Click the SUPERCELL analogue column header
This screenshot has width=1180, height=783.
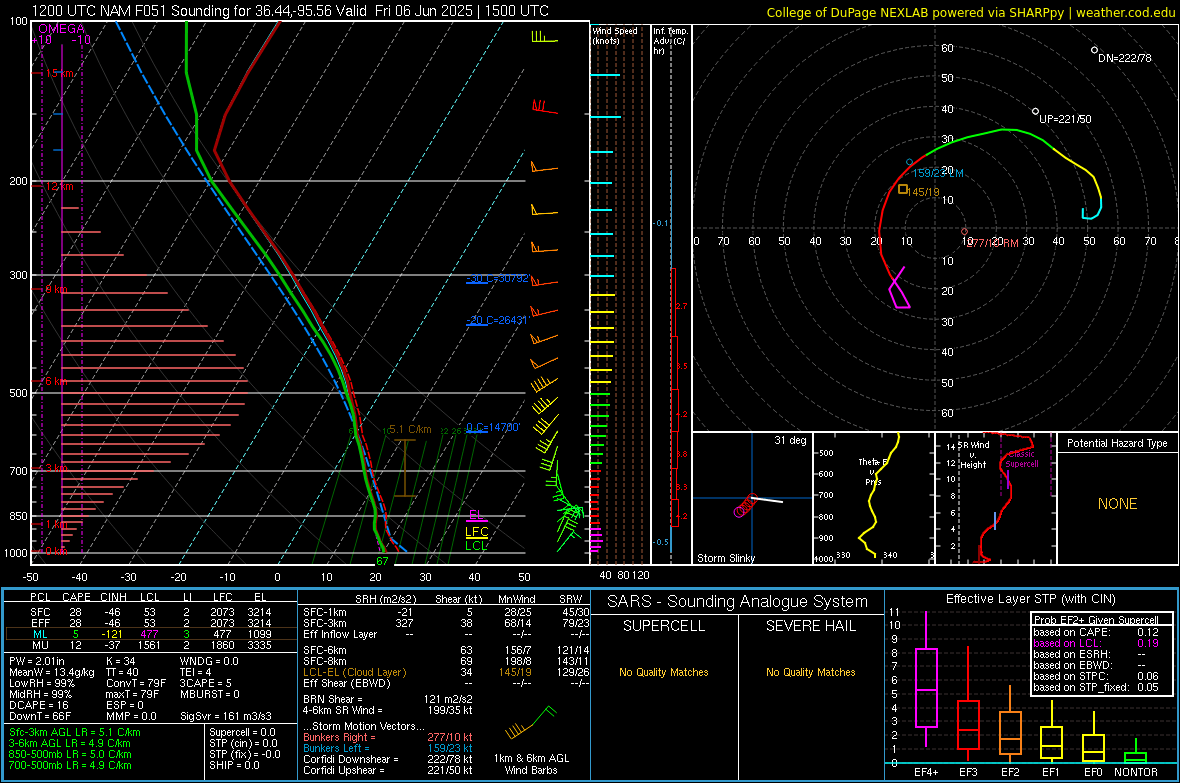(x=664, y=626)
